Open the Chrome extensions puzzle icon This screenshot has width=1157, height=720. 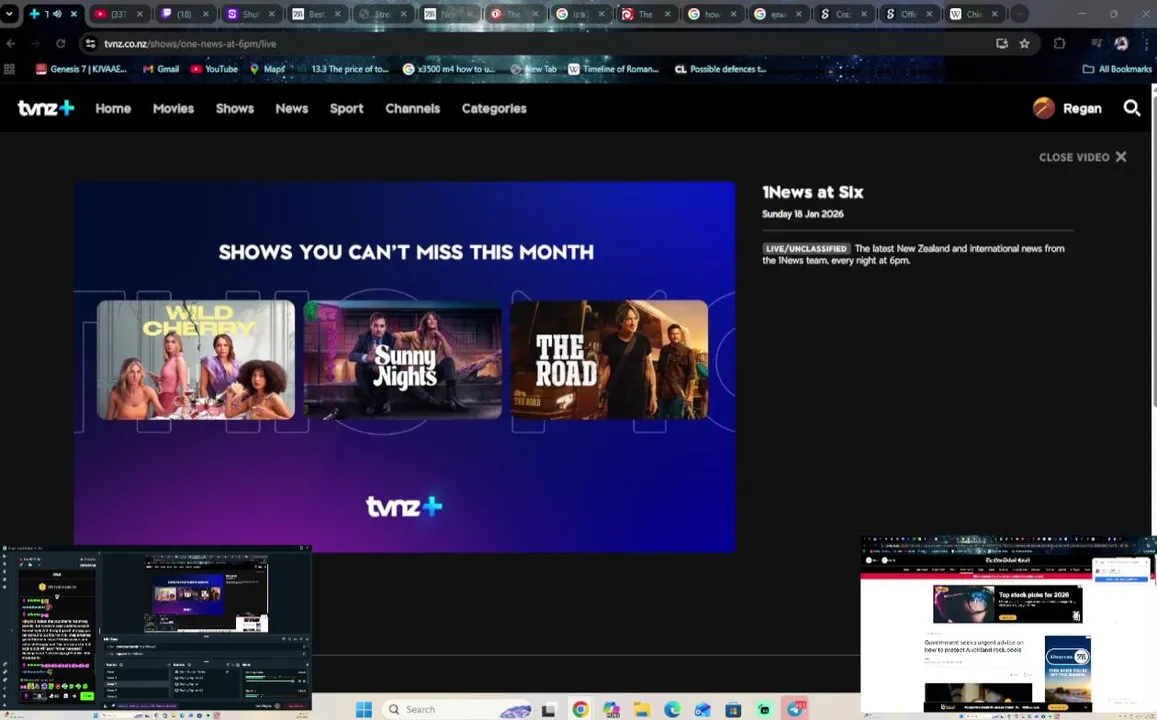pos(1060,44)
